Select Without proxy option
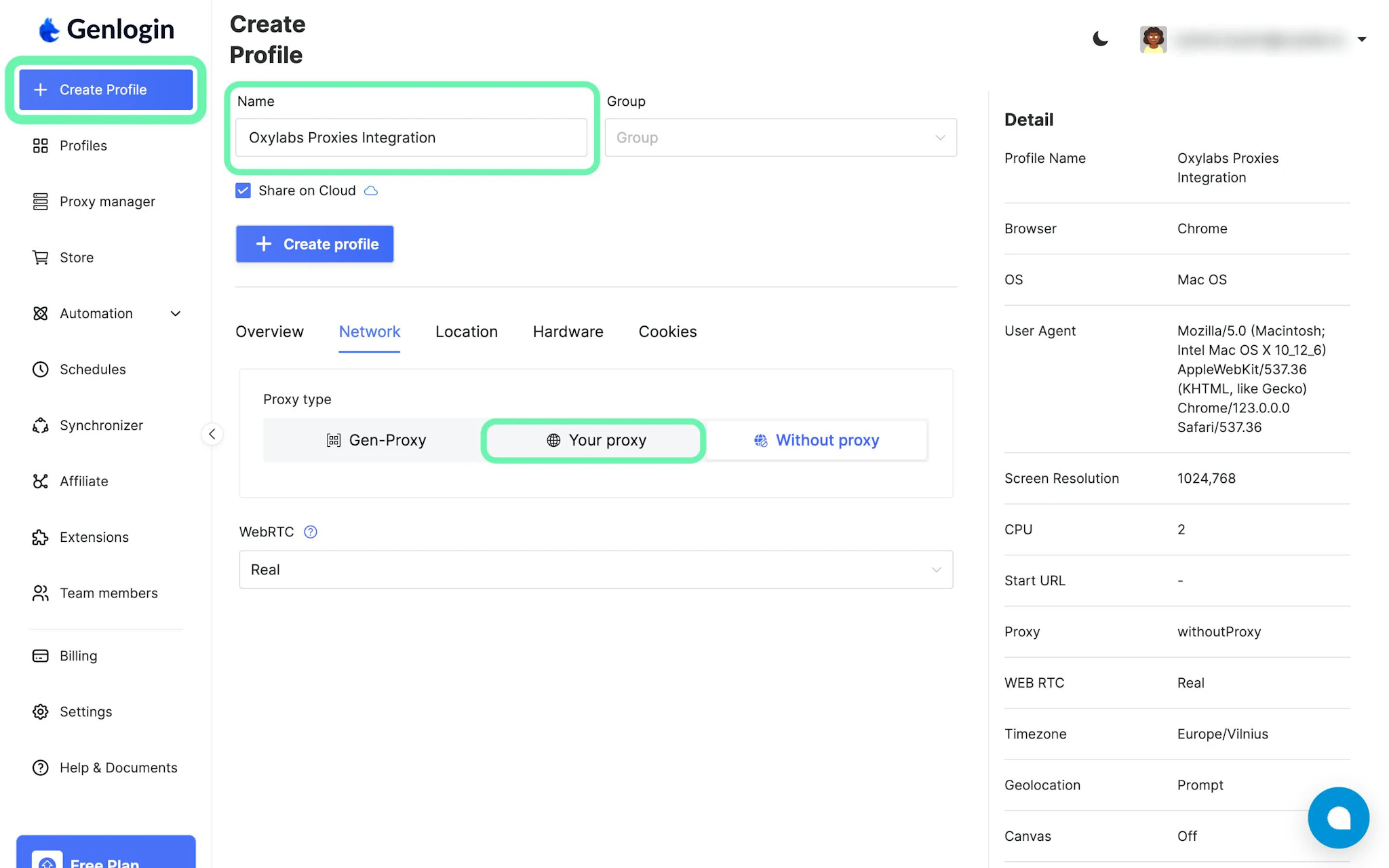The image size is (1389, 868). pyautogui.click(x=817, y=440)
